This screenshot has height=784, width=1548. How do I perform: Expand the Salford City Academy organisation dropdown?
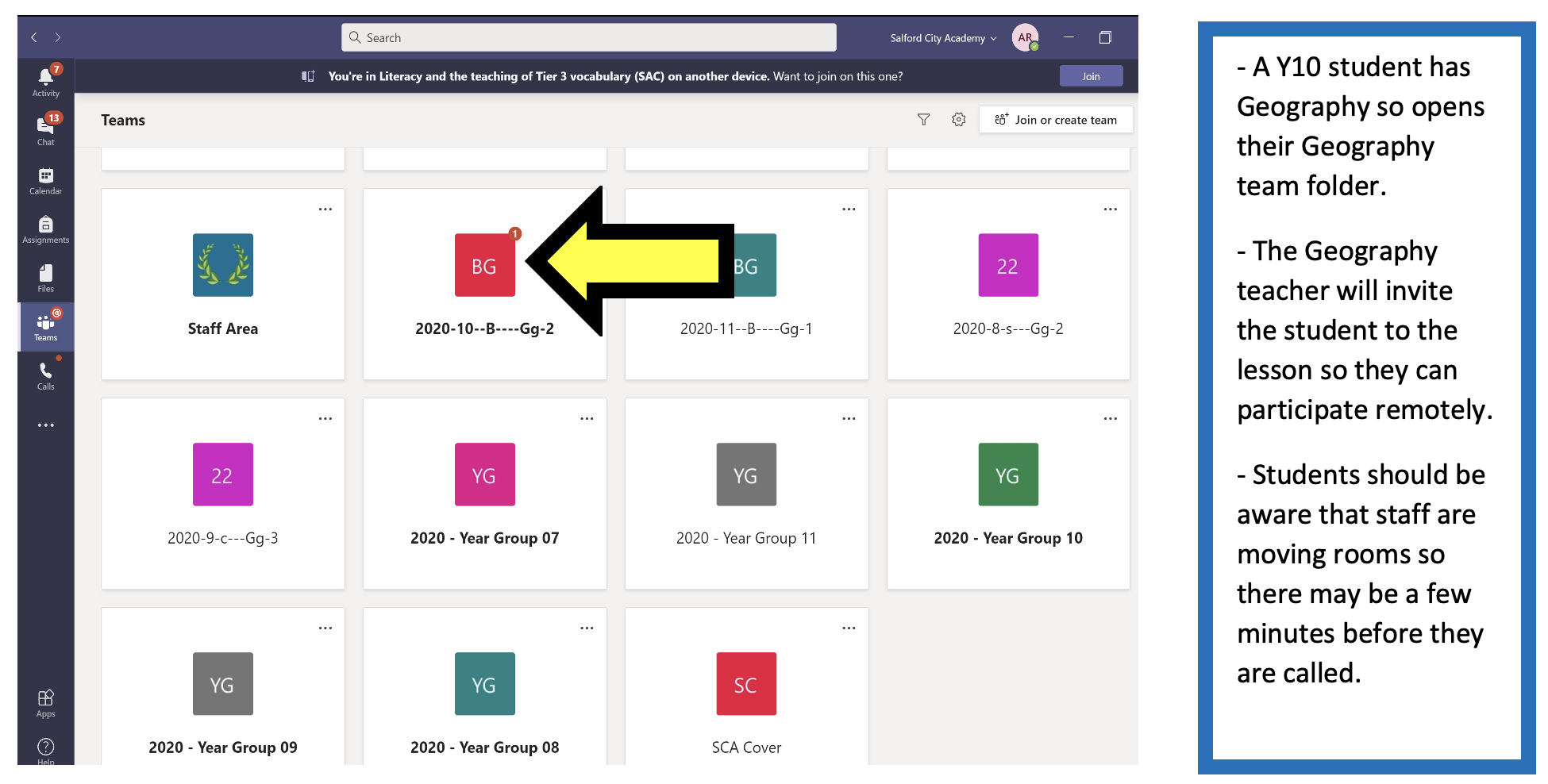(x=943, y=38)
